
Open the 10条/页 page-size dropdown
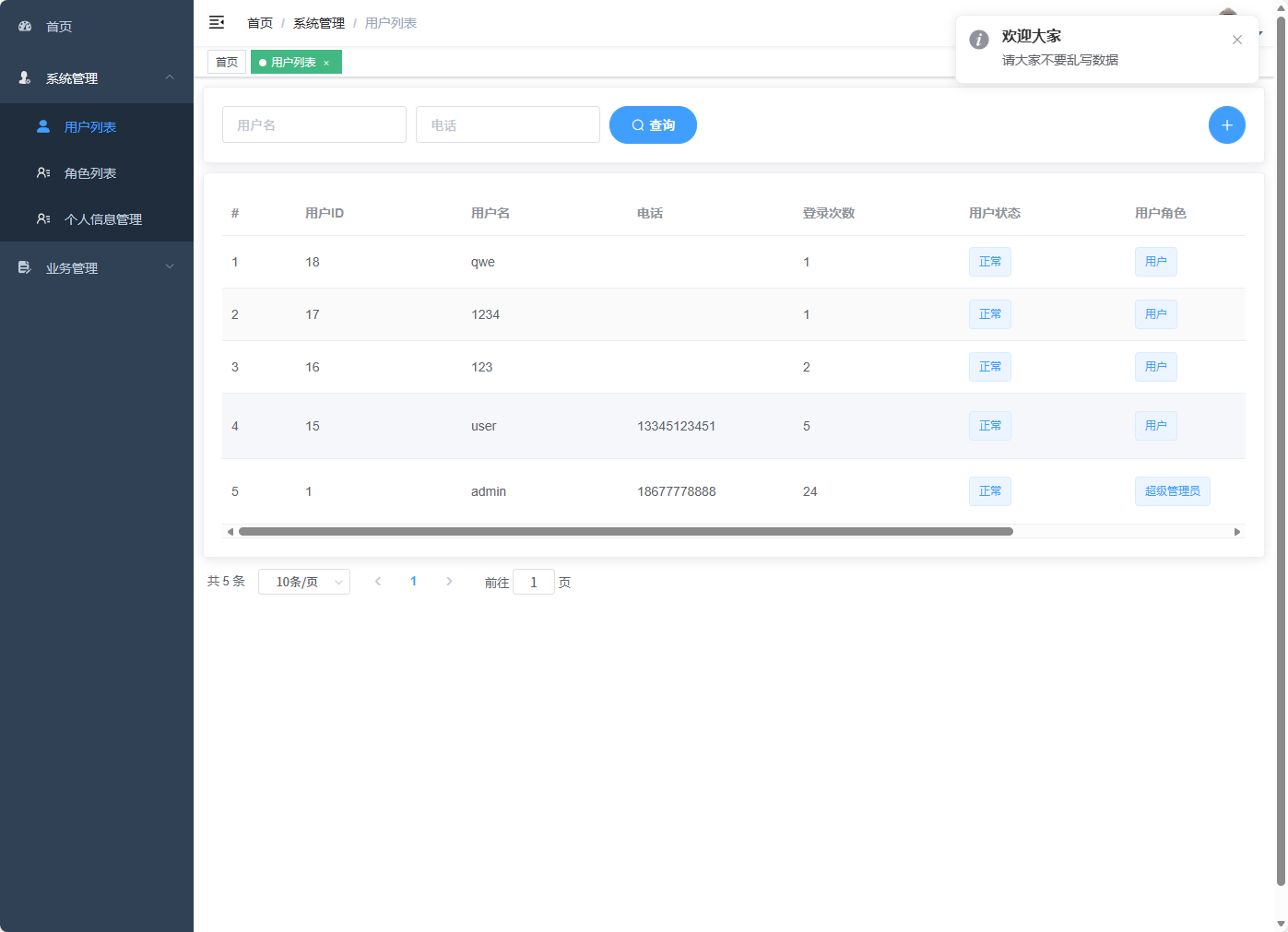(304, 582)
